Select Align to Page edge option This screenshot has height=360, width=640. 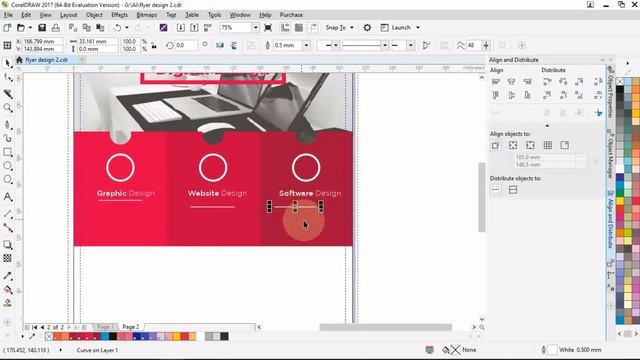[x=513, y=145]
